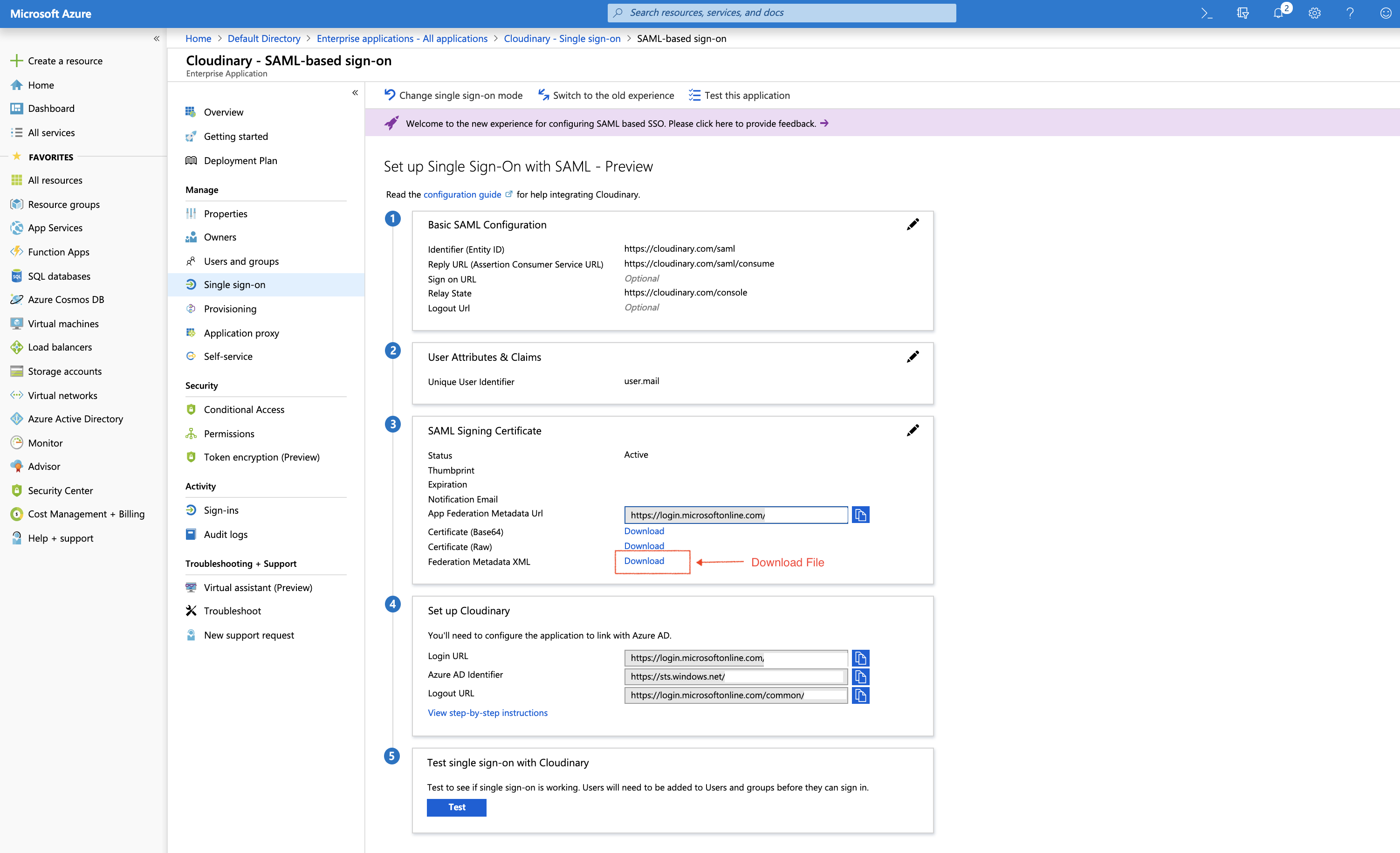The height and width of the screenshot is (853, 1400).
Task: Collapse the main Azure left sidebar
Action: click(x=156, y=39)
